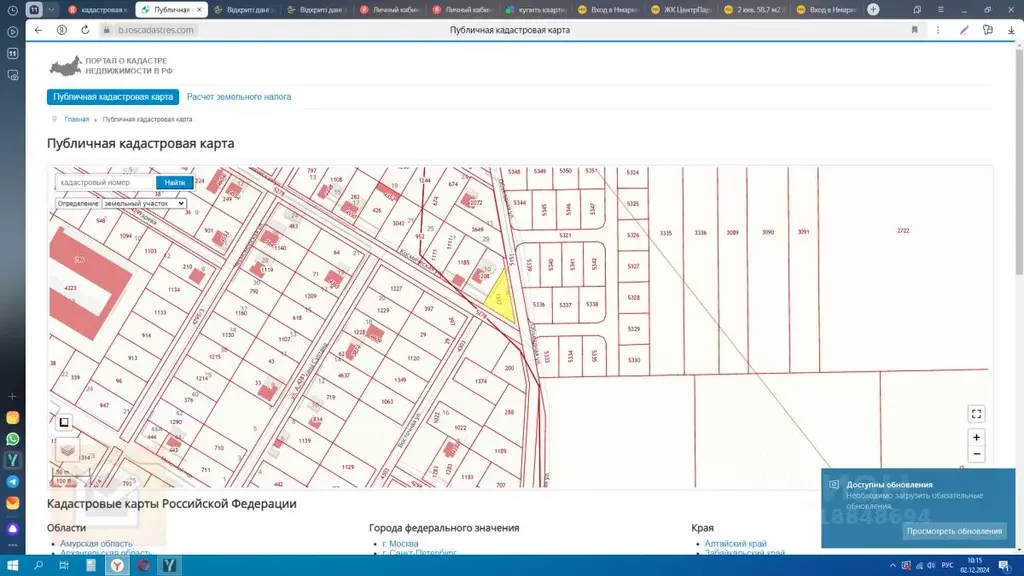
Task: Click parcel 5328 on the map
Action: (x=633, y=297)
